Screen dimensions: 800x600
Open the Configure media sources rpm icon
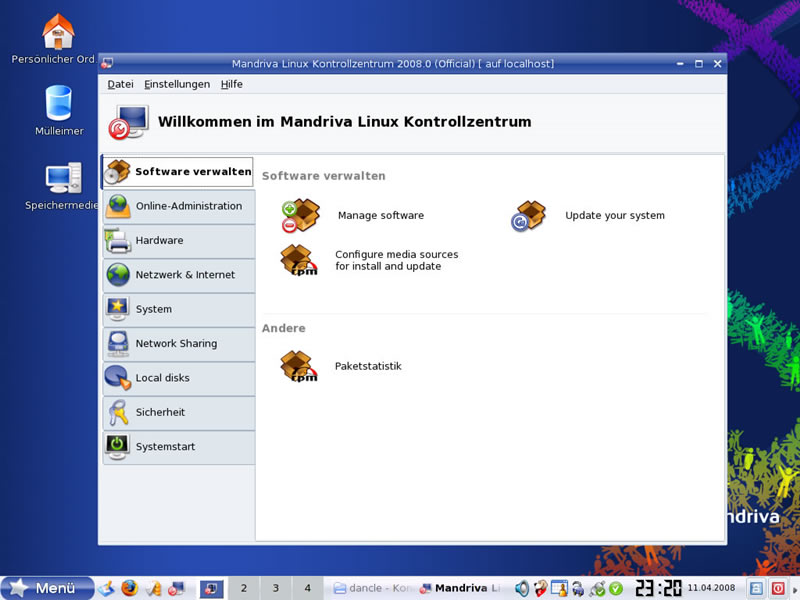point(299,260)
